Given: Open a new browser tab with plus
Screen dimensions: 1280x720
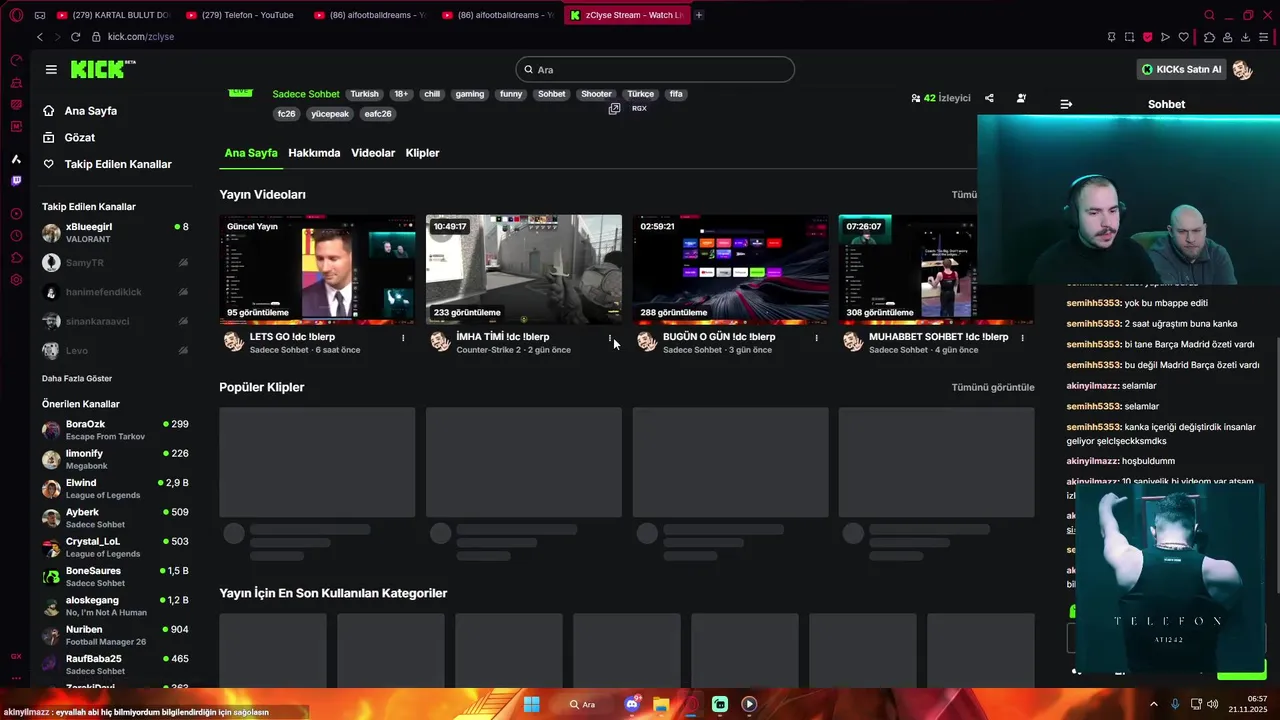Looking at the screenshot, I should tap(699, 15).
